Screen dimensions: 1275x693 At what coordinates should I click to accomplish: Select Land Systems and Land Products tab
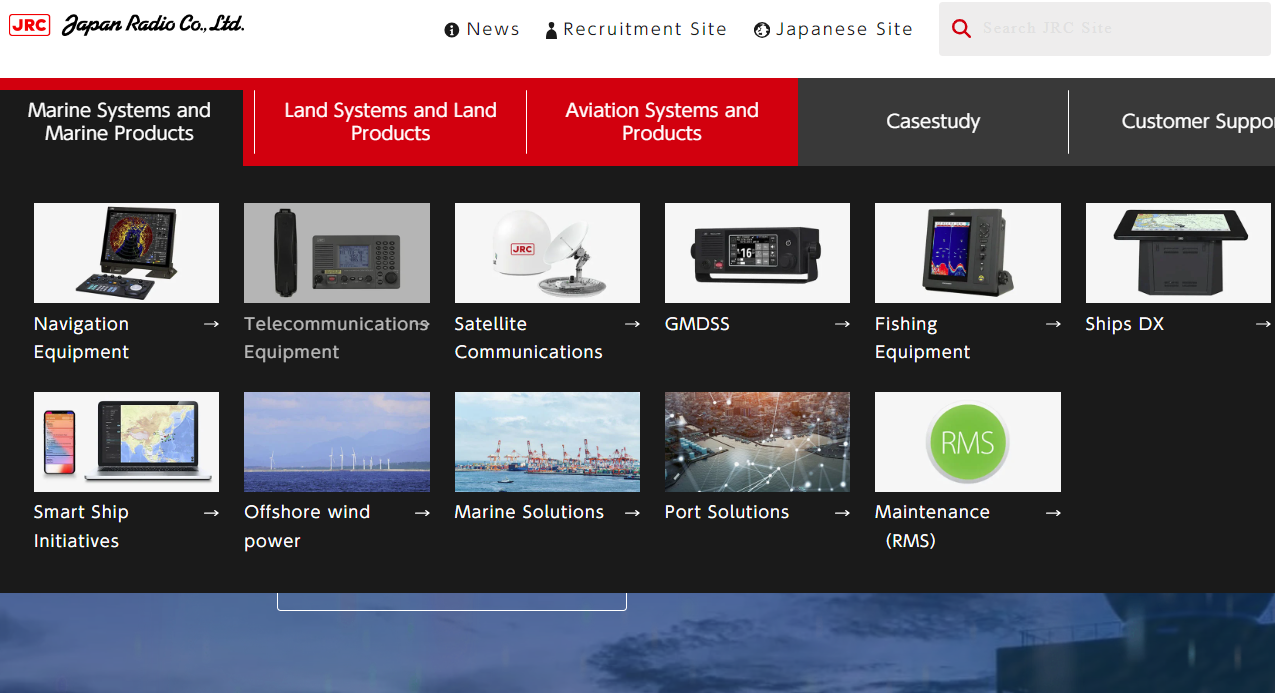[x=390, y=122]
